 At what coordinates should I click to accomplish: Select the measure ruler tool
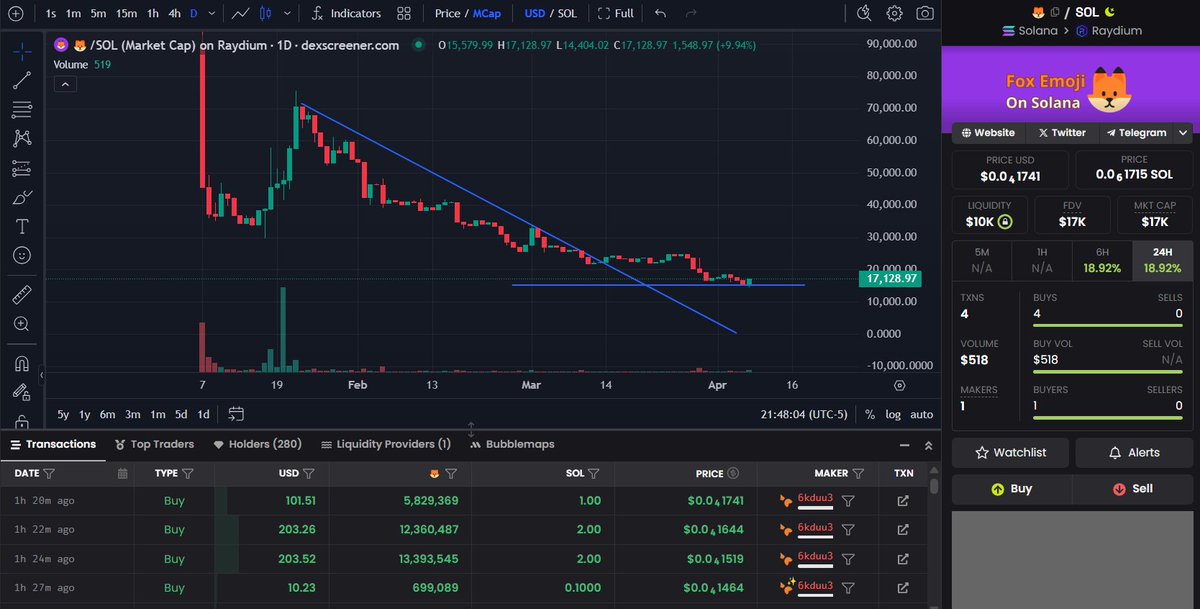21,294
